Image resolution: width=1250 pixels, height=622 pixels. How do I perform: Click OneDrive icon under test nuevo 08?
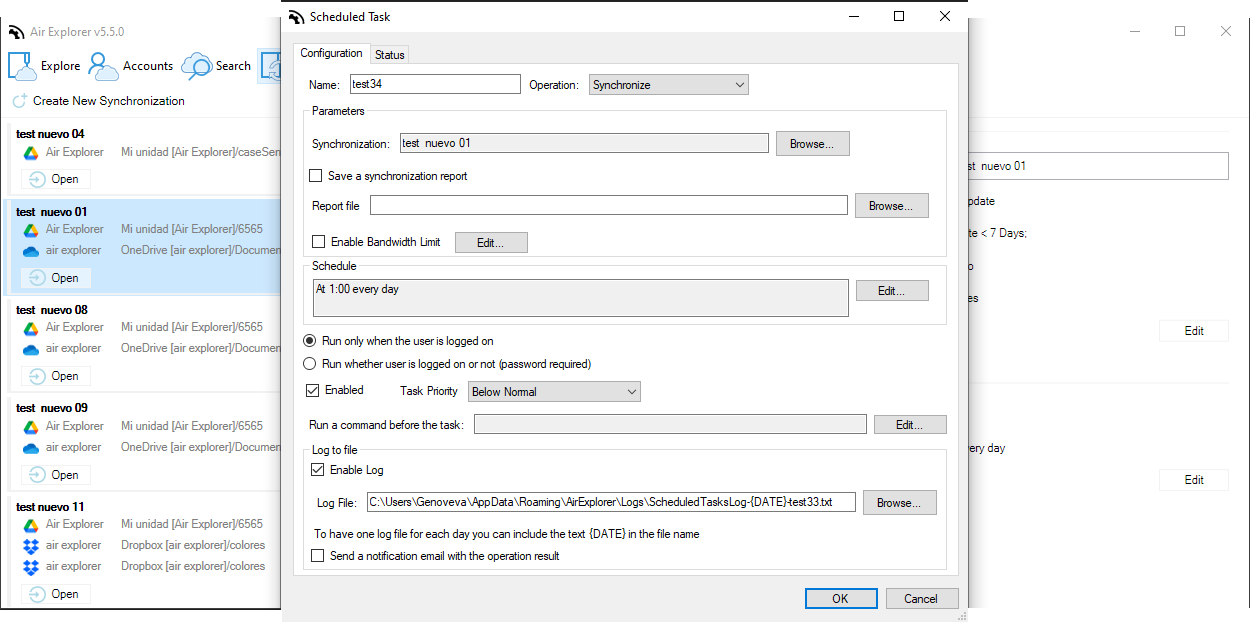pos(31,349)
